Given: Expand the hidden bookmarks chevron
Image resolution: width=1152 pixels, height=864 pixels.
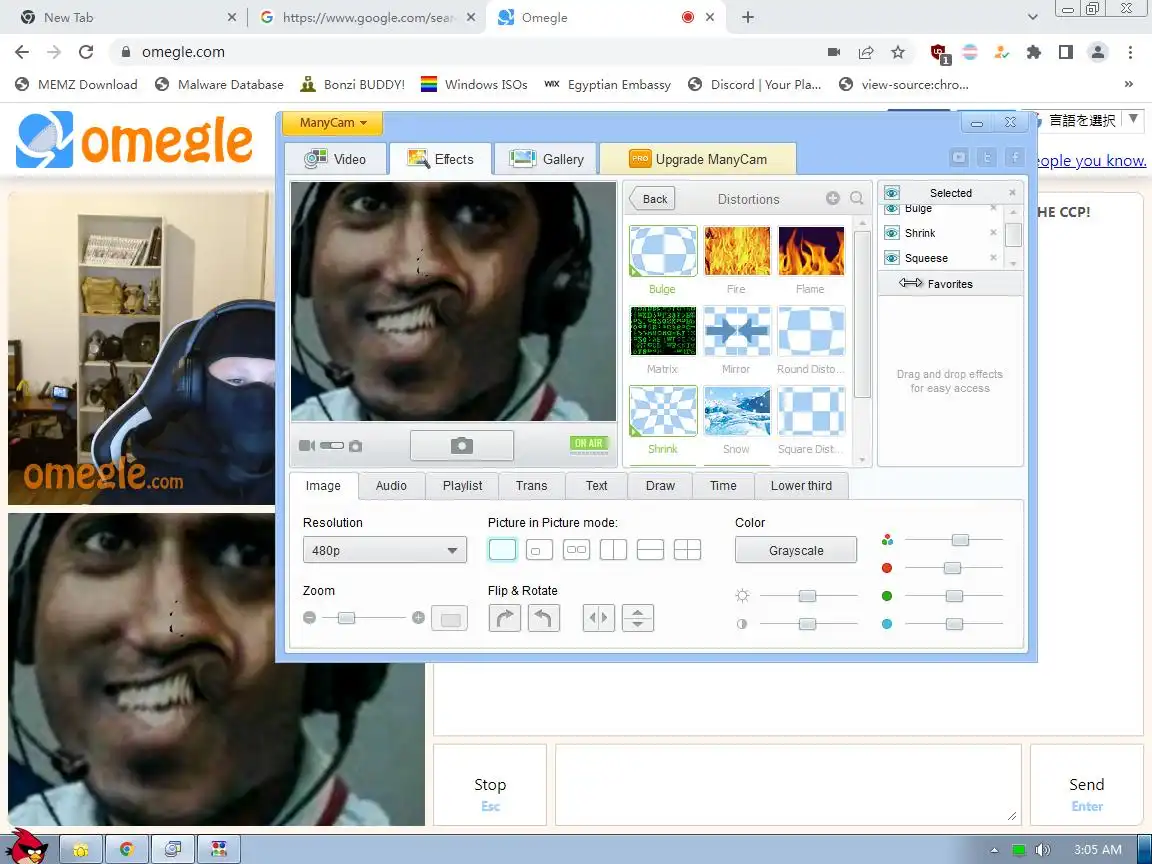Looking at the screenshot, I should (1128, 84).
